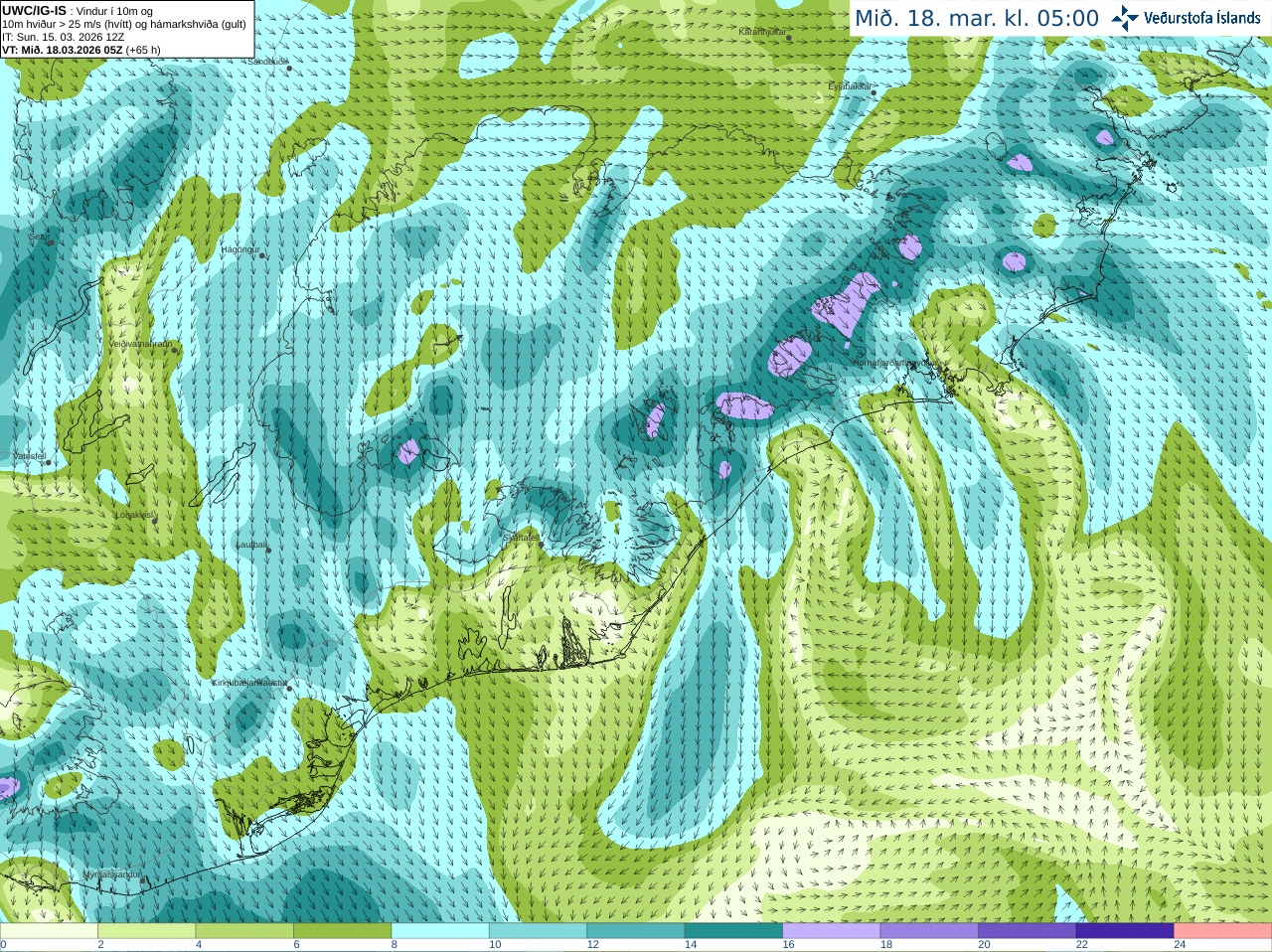Select the 12–14 m/s teal legend swatch
Viewport: 1272px width, 952px height.
[x=636, y=931]
